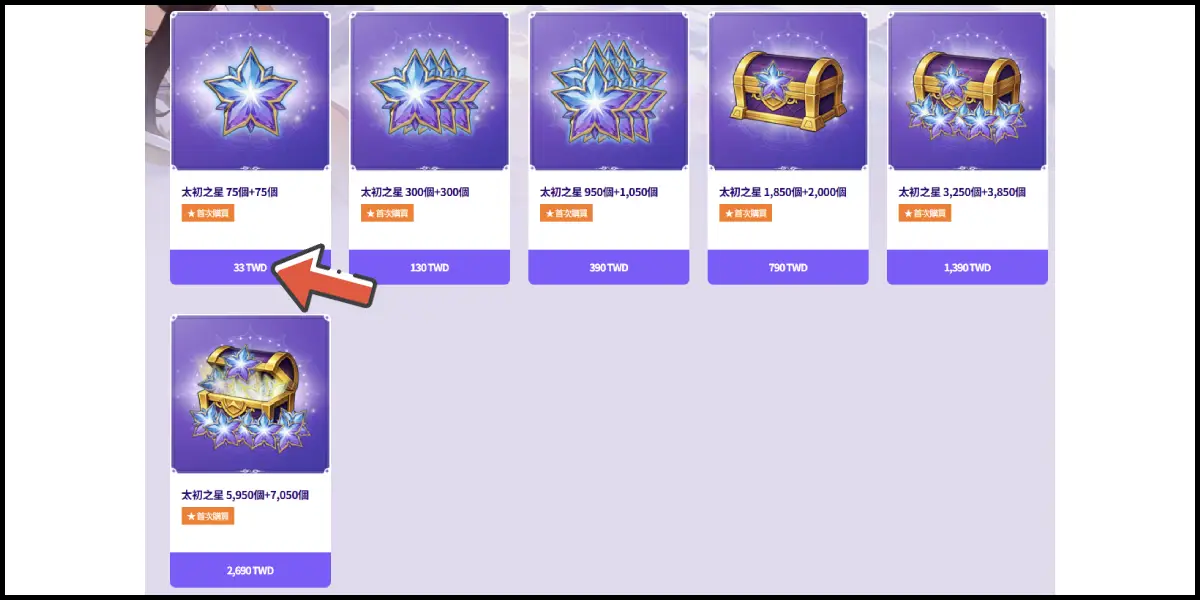
Task: Select the chest with stars 3,250+3,850 pack image
Action: coord(967,91)
